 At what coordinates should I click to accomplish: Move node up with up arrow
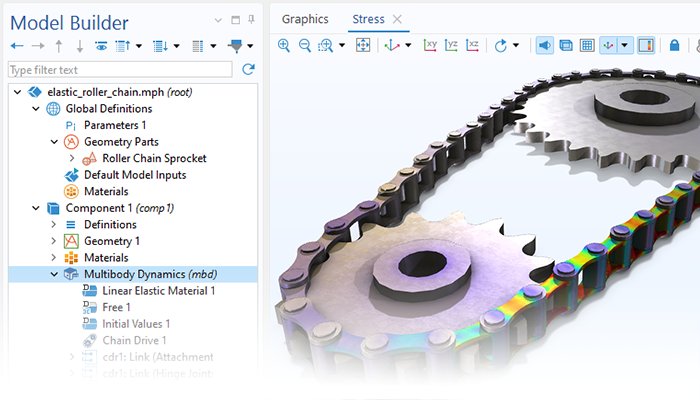(x=58, y=46)
